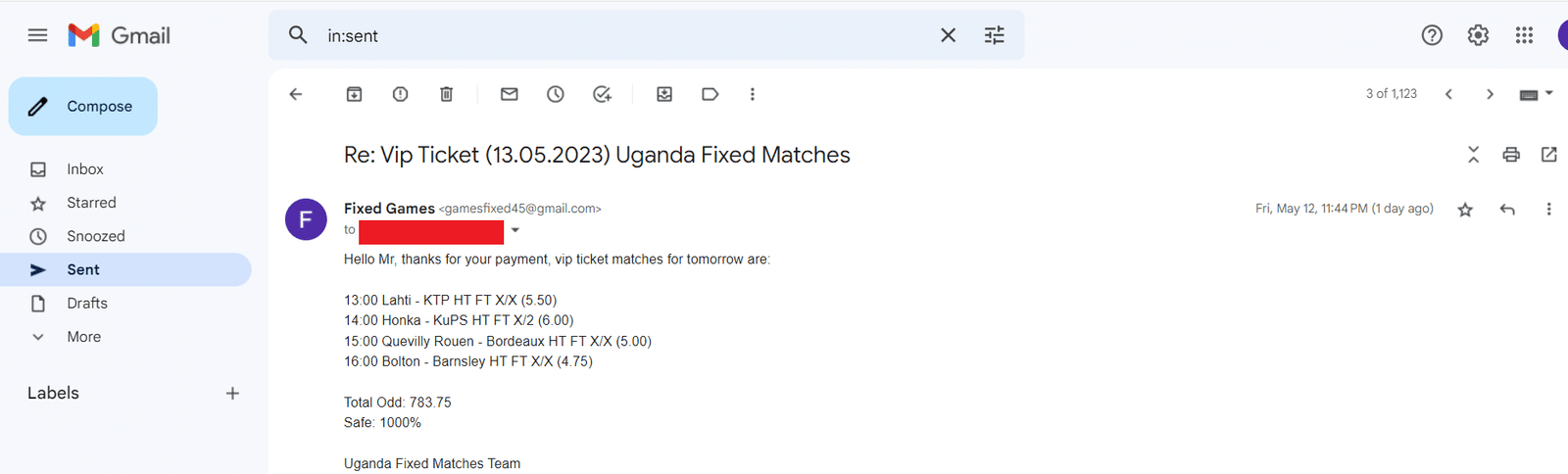Screen dimensions: 1568x474
Task: Mark the email as unread
Action: click(509, 94)
